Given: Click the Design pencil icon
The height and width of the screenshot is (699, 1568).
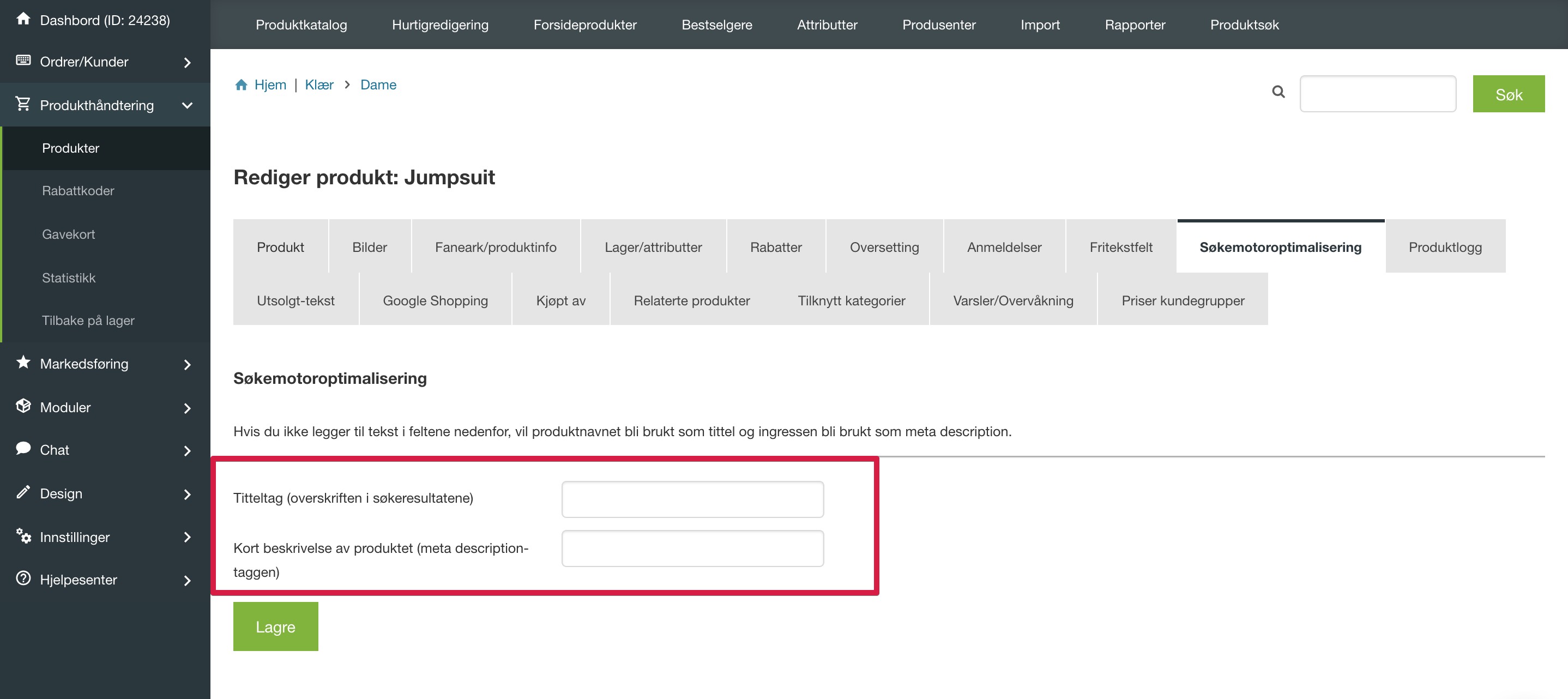Looking at the screenshot, I should click(x=23, y=492).
